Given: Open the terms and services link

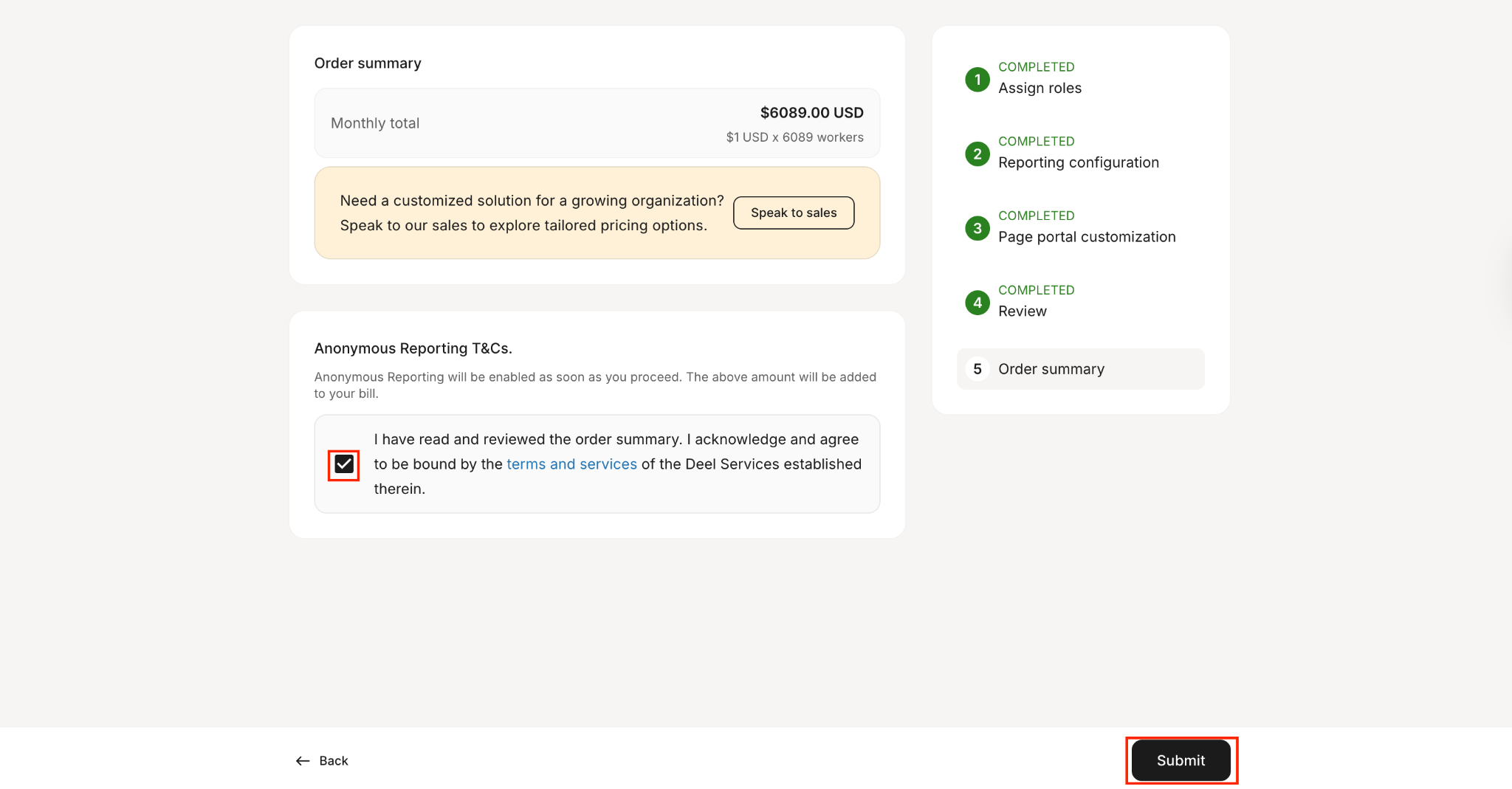Looking at the screenshot, I should point(571,464).
